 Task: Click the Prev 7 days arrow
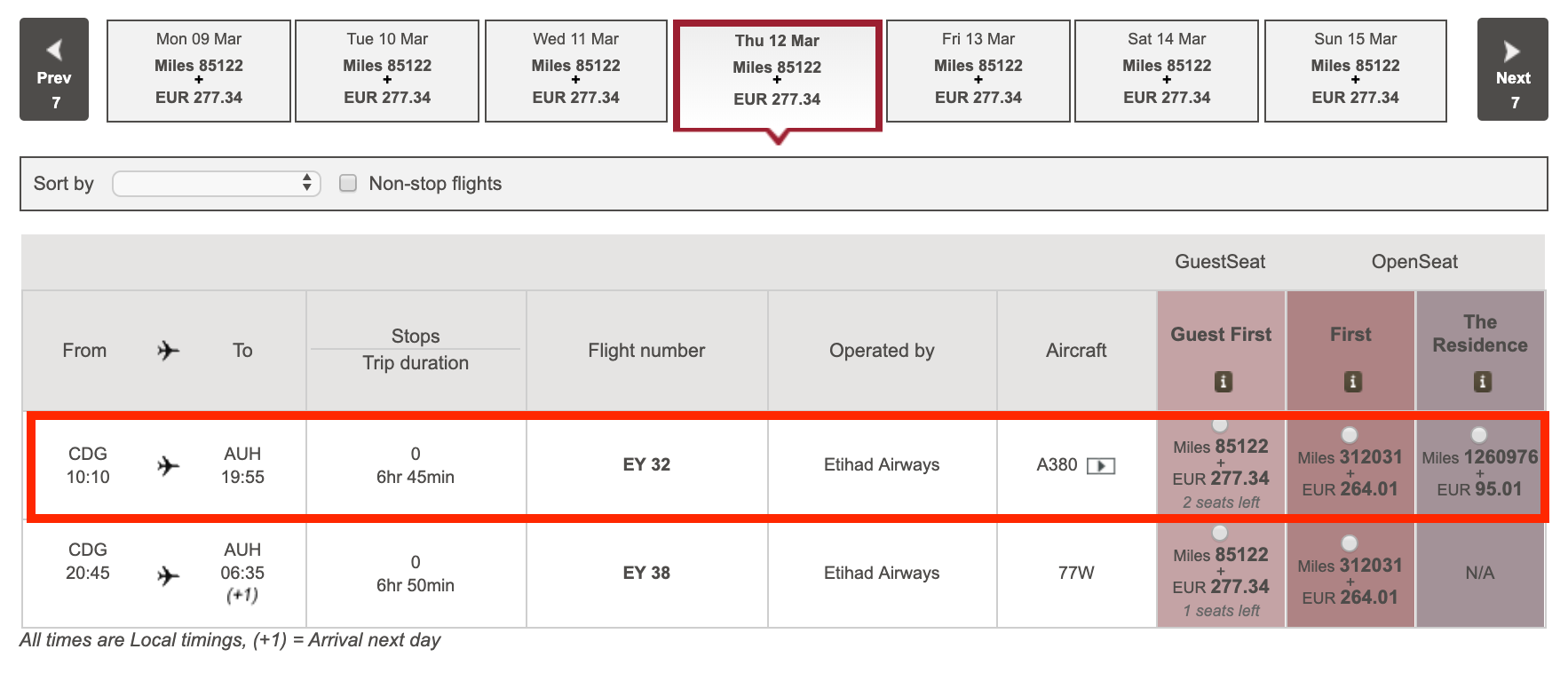[54, 69]
